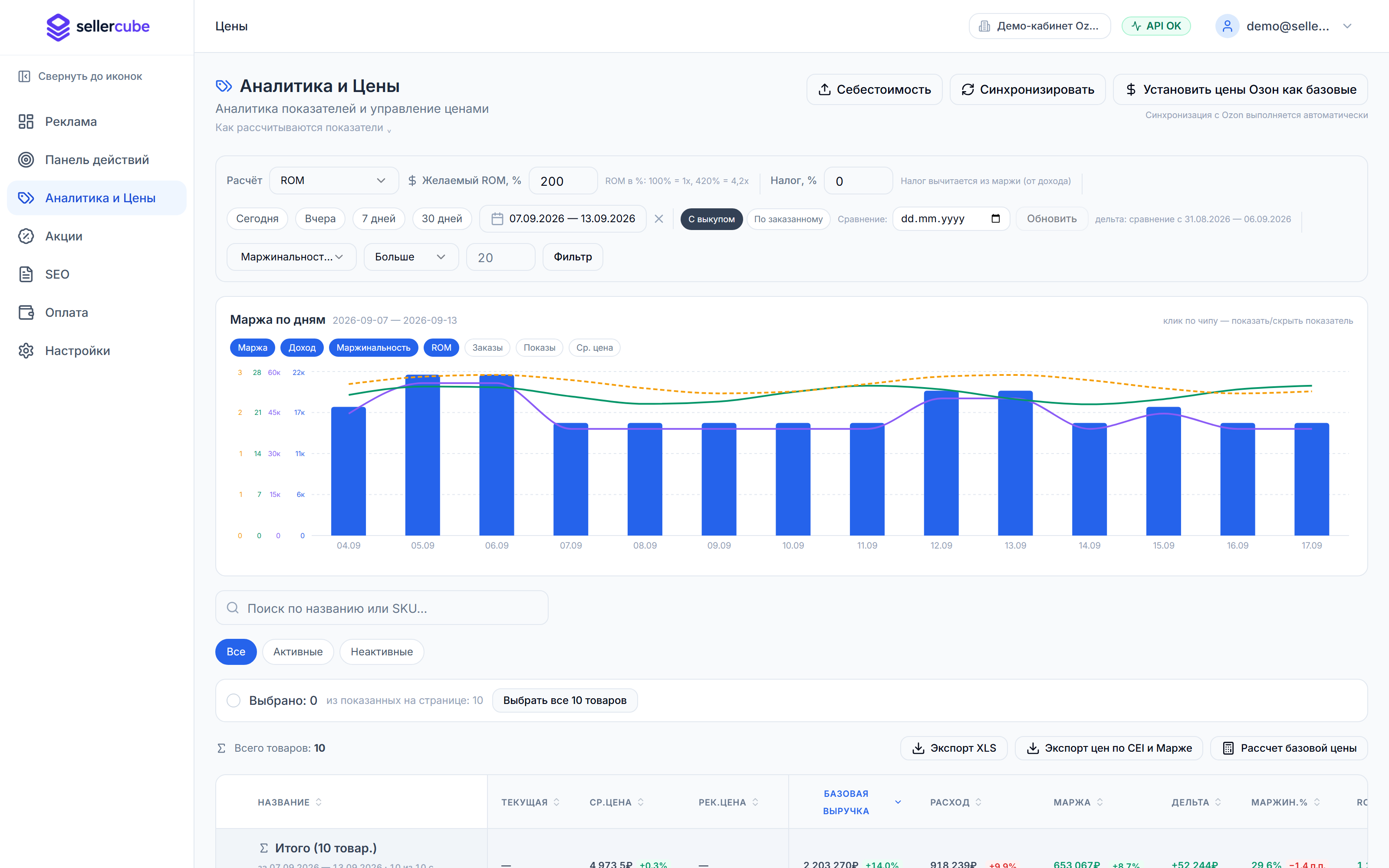1389x868 pixels.
Task: Sort by Маржа column arrows
Action: (x=1100, y=802)
